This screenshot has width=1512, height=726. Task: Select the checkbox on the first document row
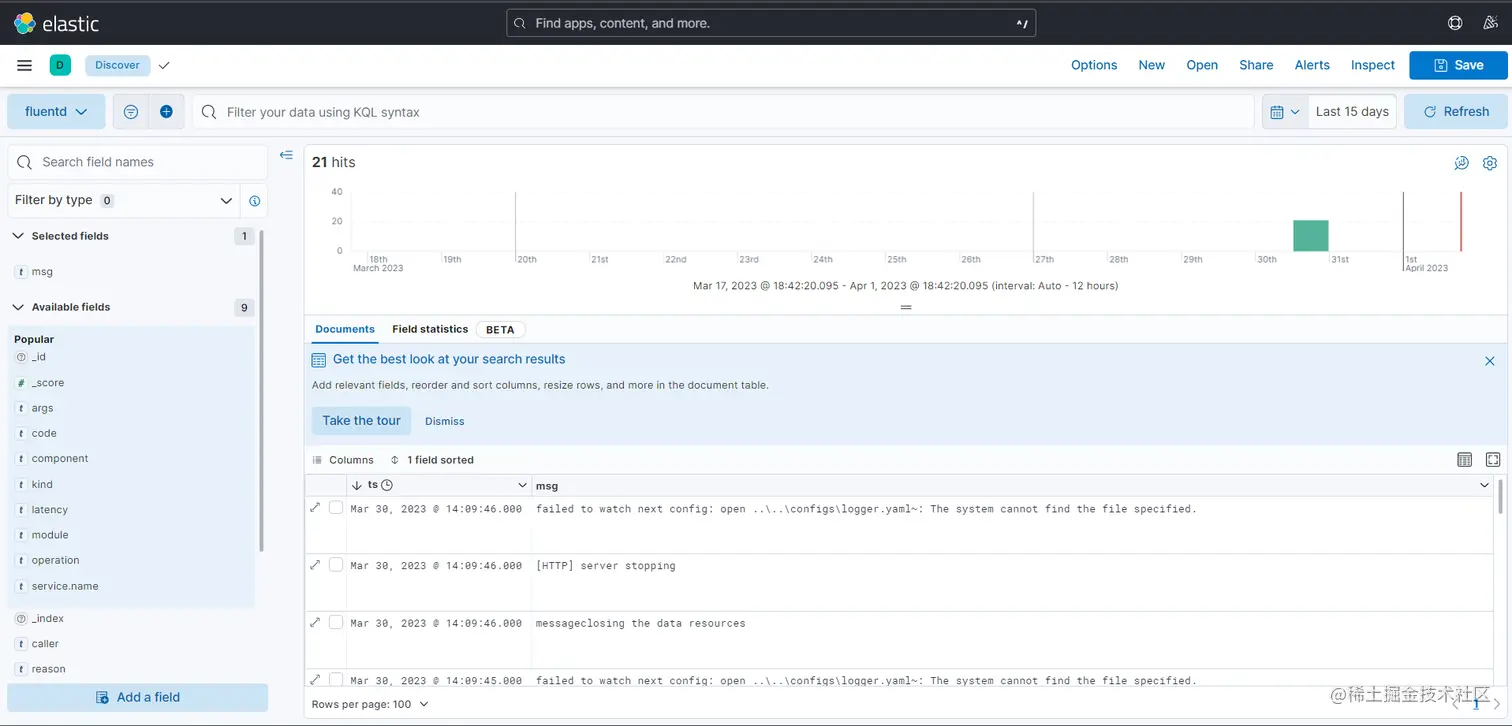[336, 508]
